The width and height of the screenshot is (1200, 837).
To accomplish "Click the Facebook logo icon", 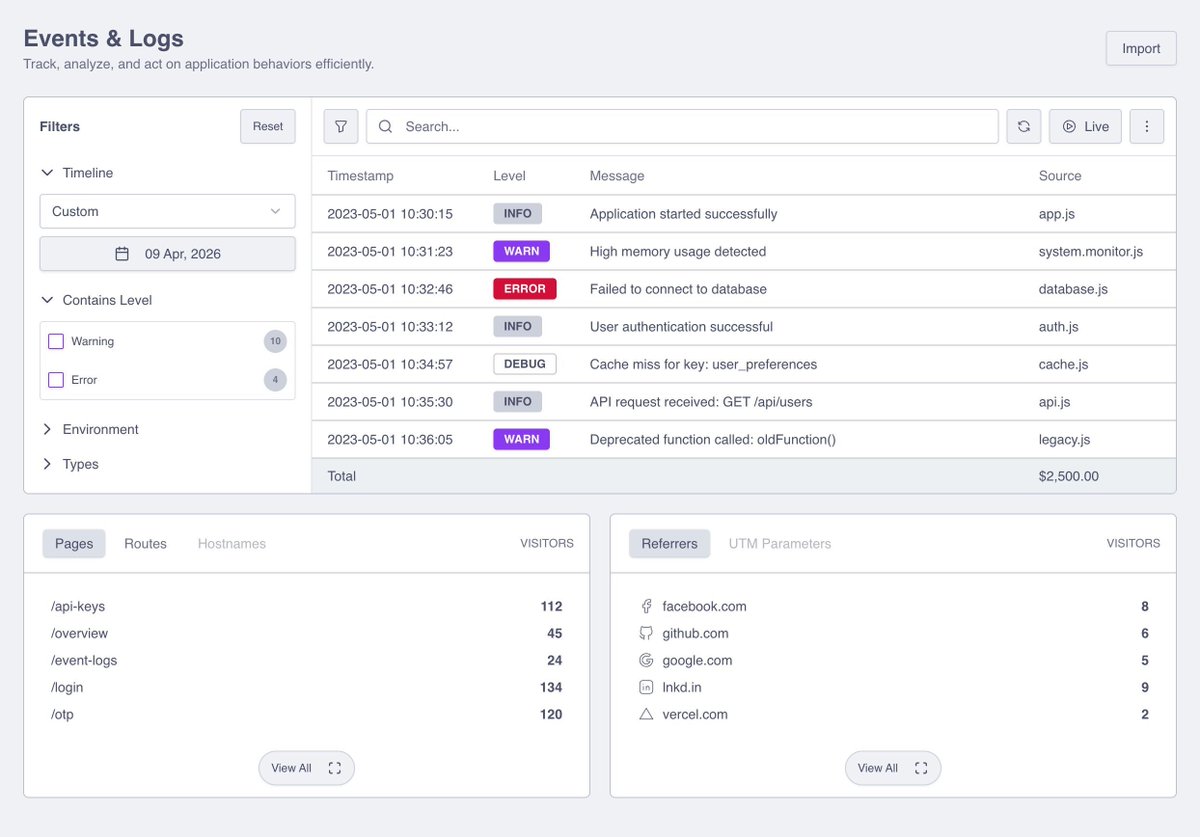I will pyautogui.click(x=646, y=606).
